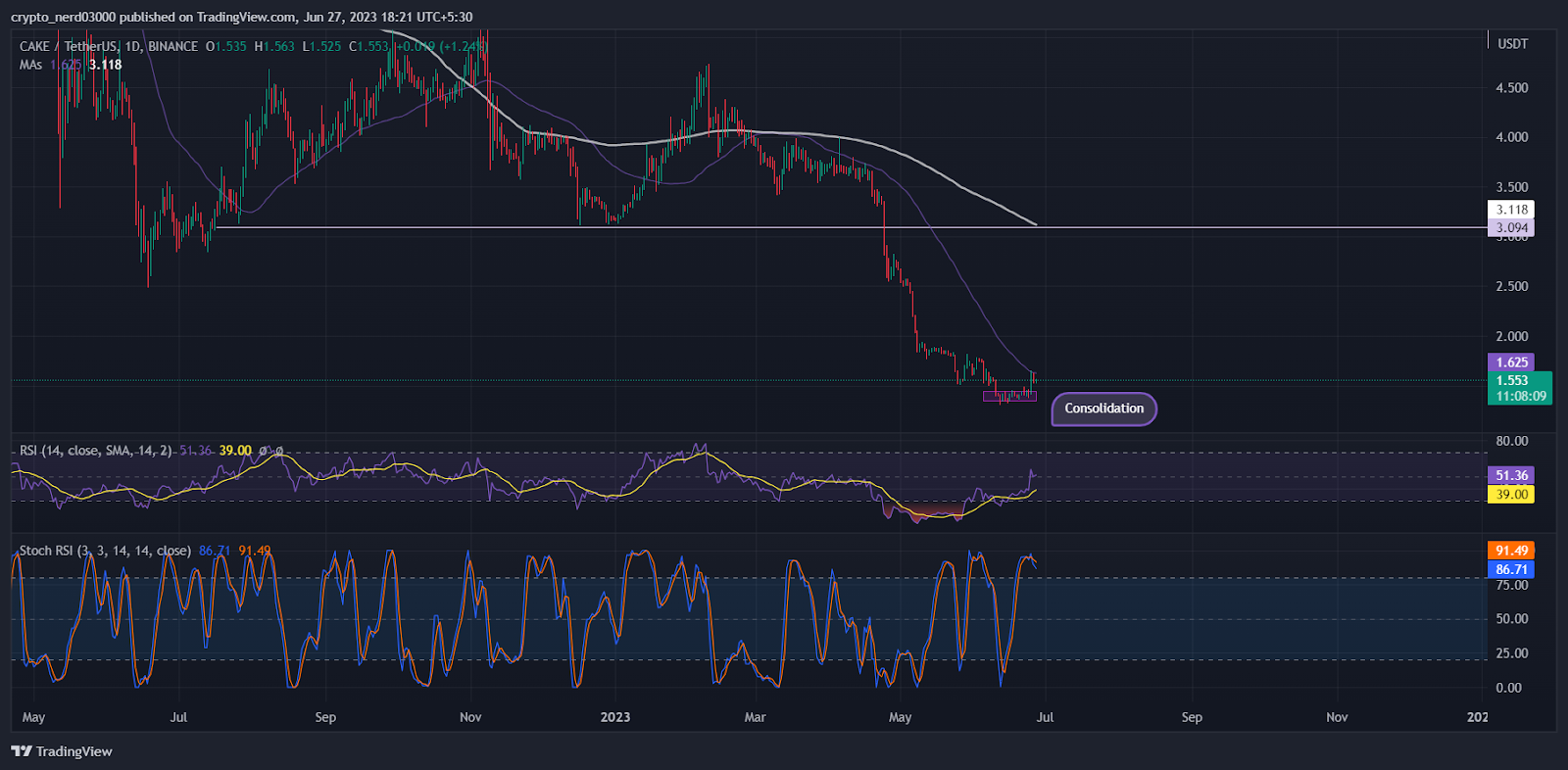
Task: Select the MAs indicator legend label
Action: 30,65
